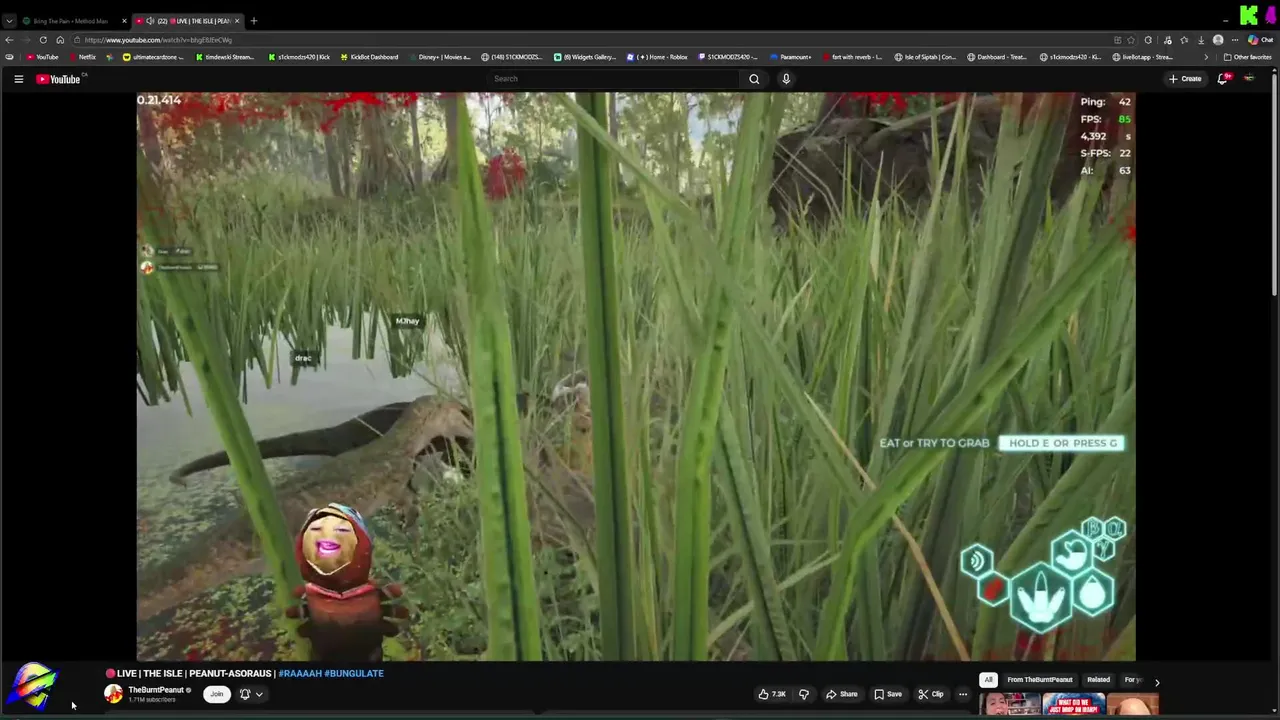Open TheBurntPeanut channel avatar
This screenshot has height=720, width=1280.
(x=113, y=694)
